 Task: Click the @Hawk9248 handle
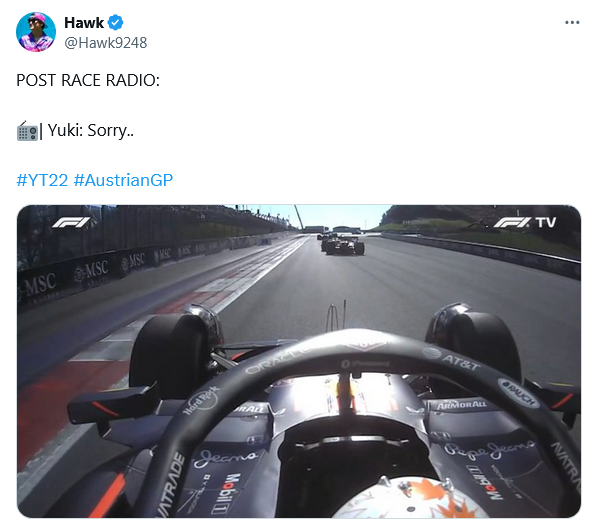click(x=106, y=43)
